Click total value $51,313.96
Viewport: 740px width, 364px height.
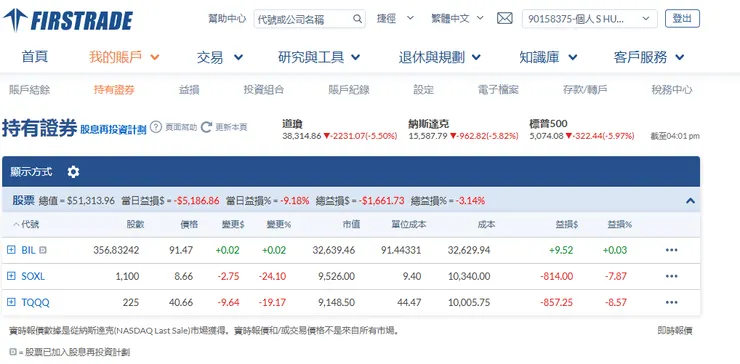(91, 201)
